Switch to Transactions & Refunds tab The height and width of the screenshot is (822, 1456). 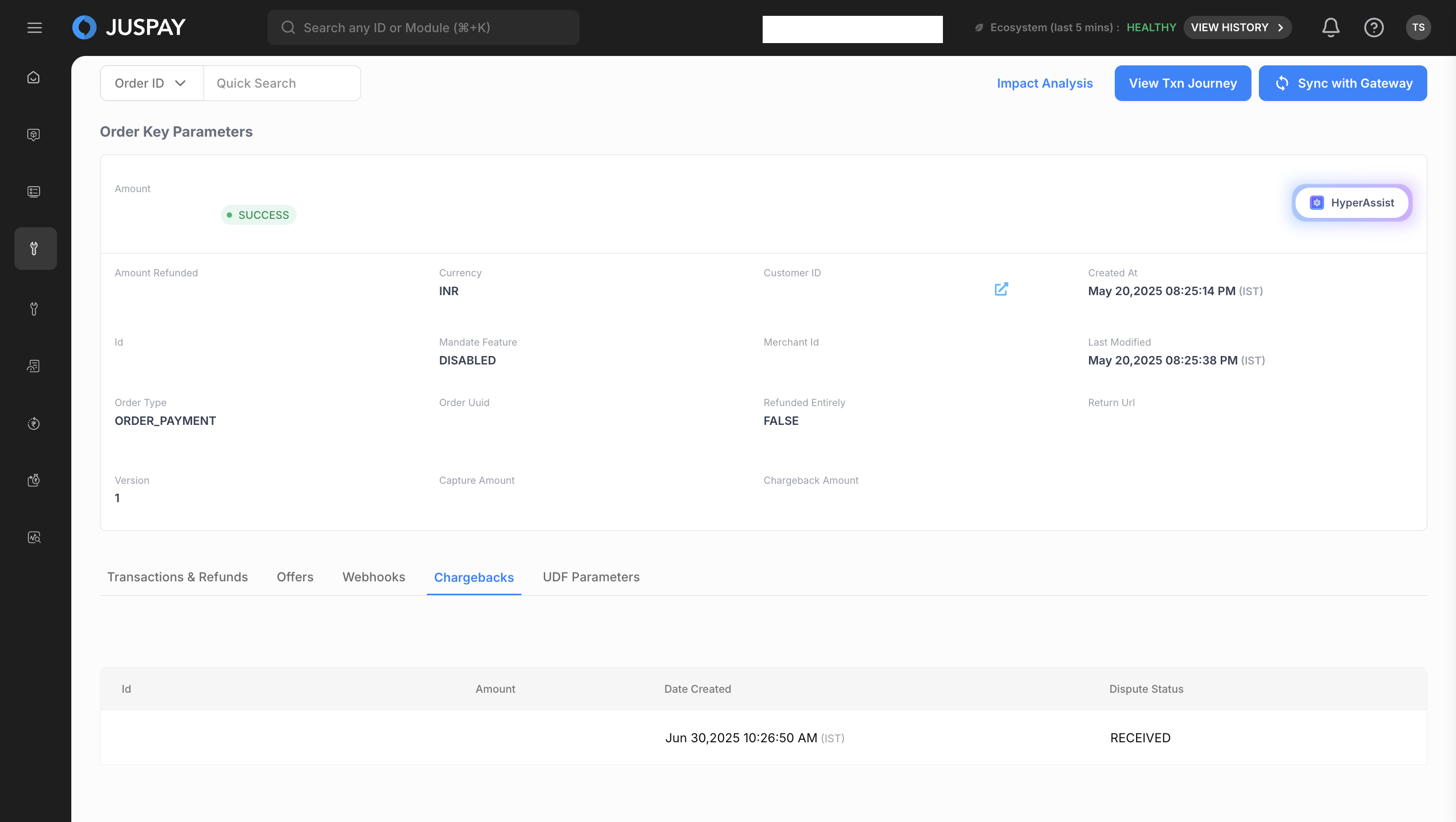pos(177,577)
